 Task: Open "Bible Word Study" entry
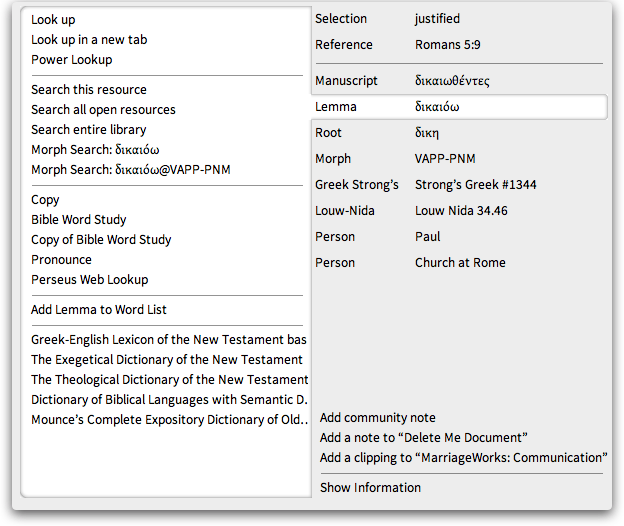[79, 220]
